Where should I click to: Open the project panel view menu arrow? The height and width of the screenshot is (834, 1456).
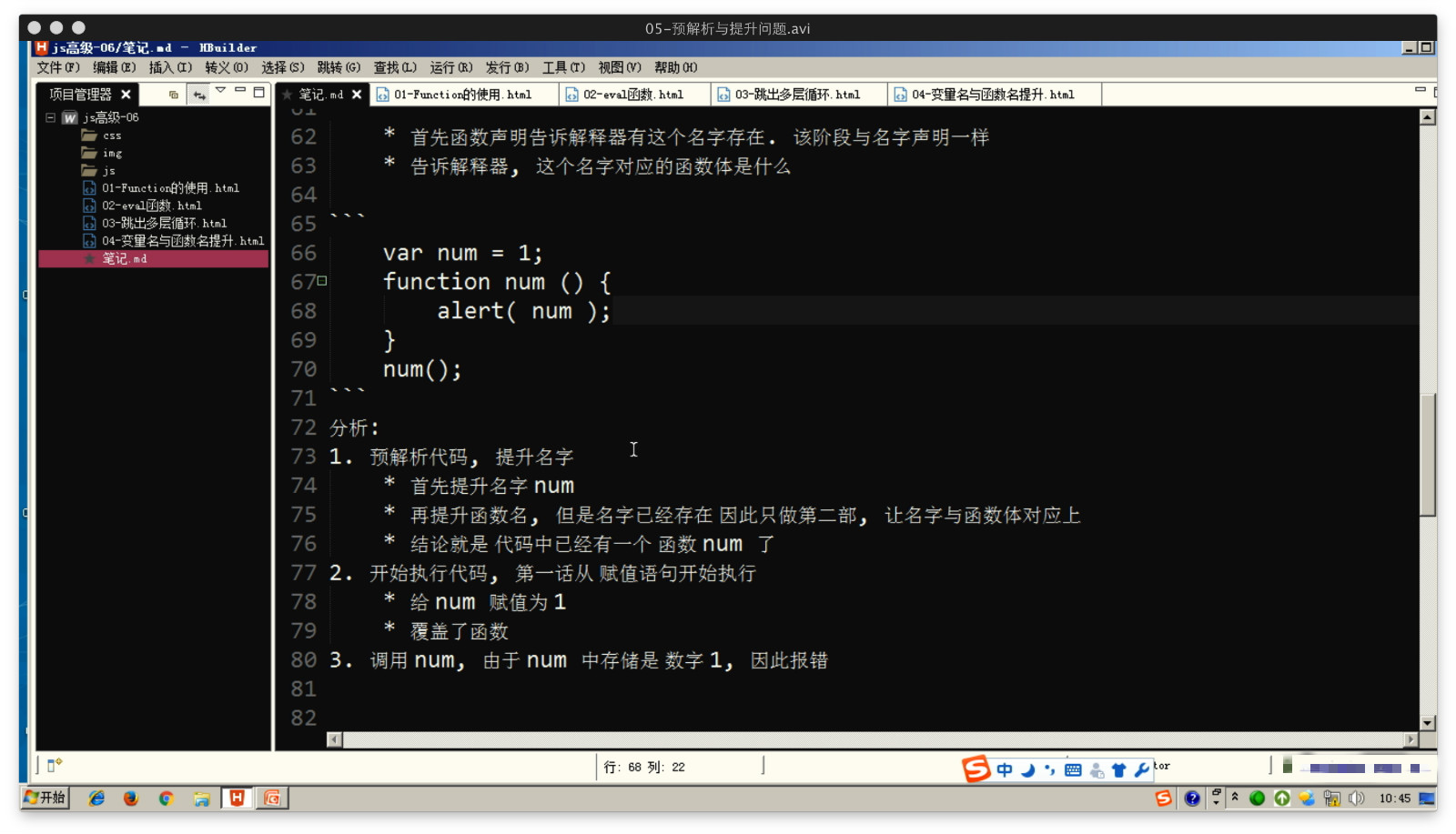(220, 91)
